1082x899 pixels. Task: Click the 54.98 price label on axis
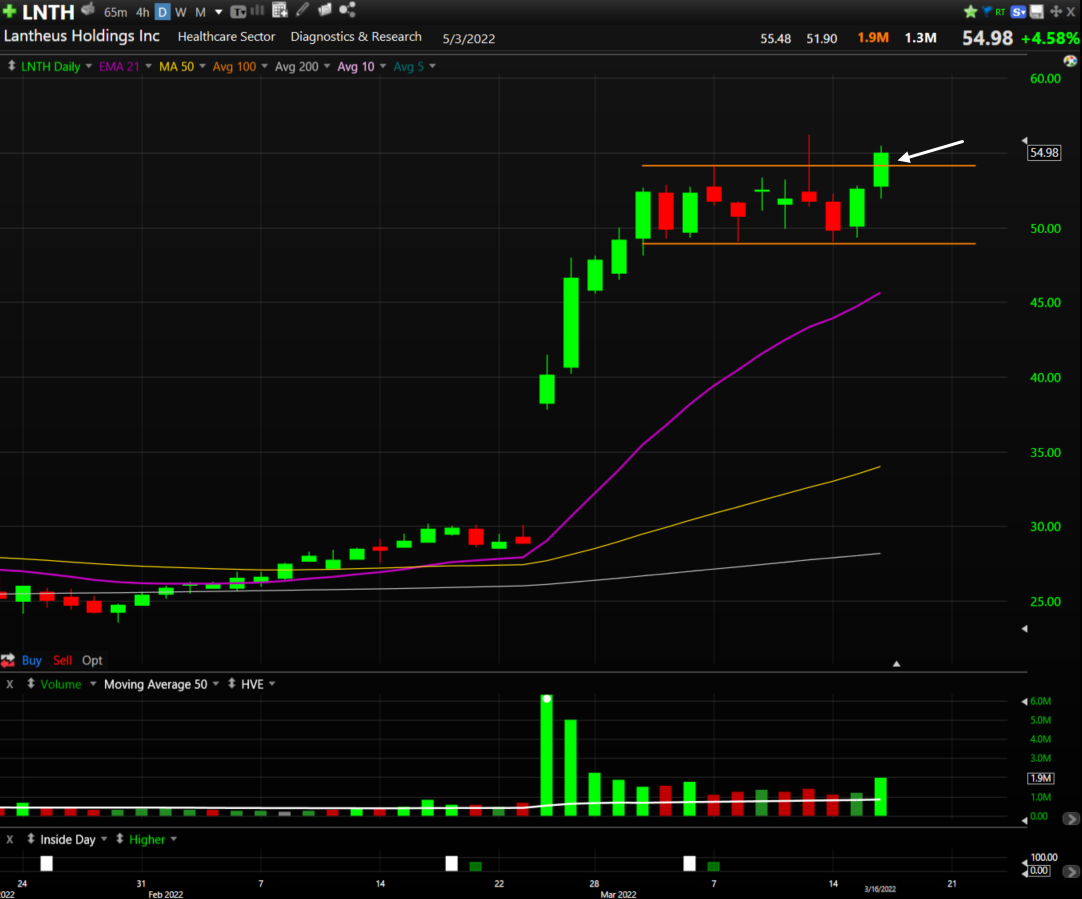(x=1043, y=152)
